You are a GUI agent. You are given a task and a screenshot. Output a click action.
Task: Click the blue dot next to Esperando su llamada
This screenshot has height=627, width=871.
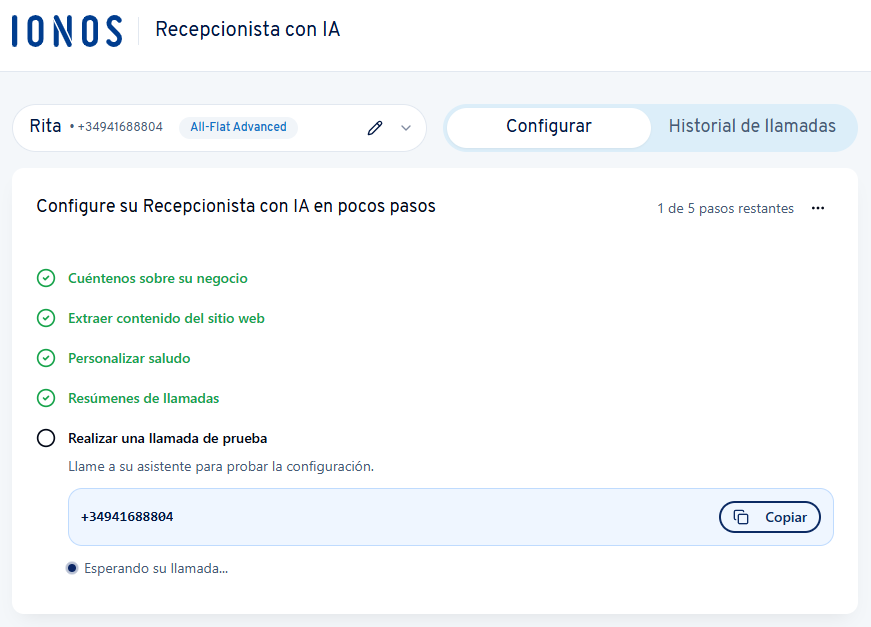(71, 567)
